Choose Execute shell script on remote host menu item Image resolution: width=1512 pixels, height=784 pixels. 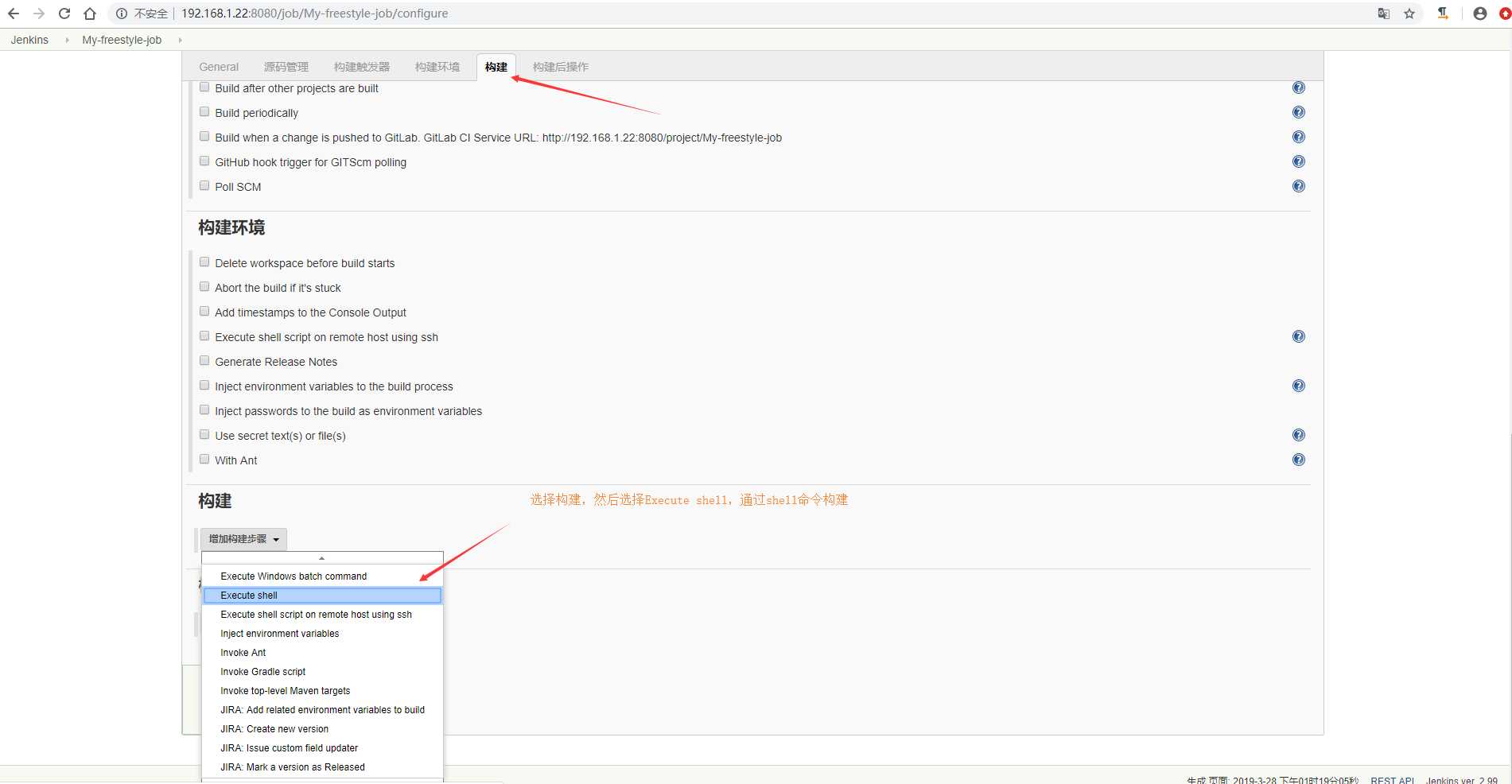[322, 615]
